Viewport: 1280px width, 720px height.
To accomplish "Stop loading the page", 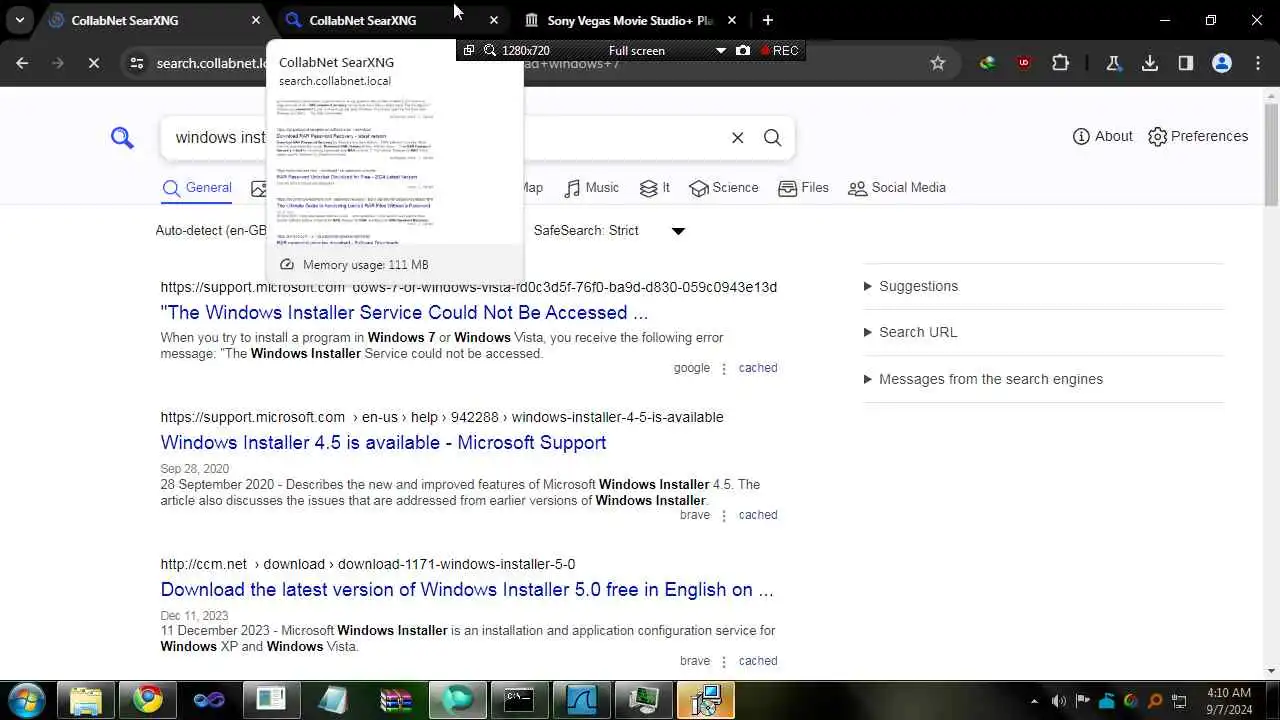I will 93,63.
